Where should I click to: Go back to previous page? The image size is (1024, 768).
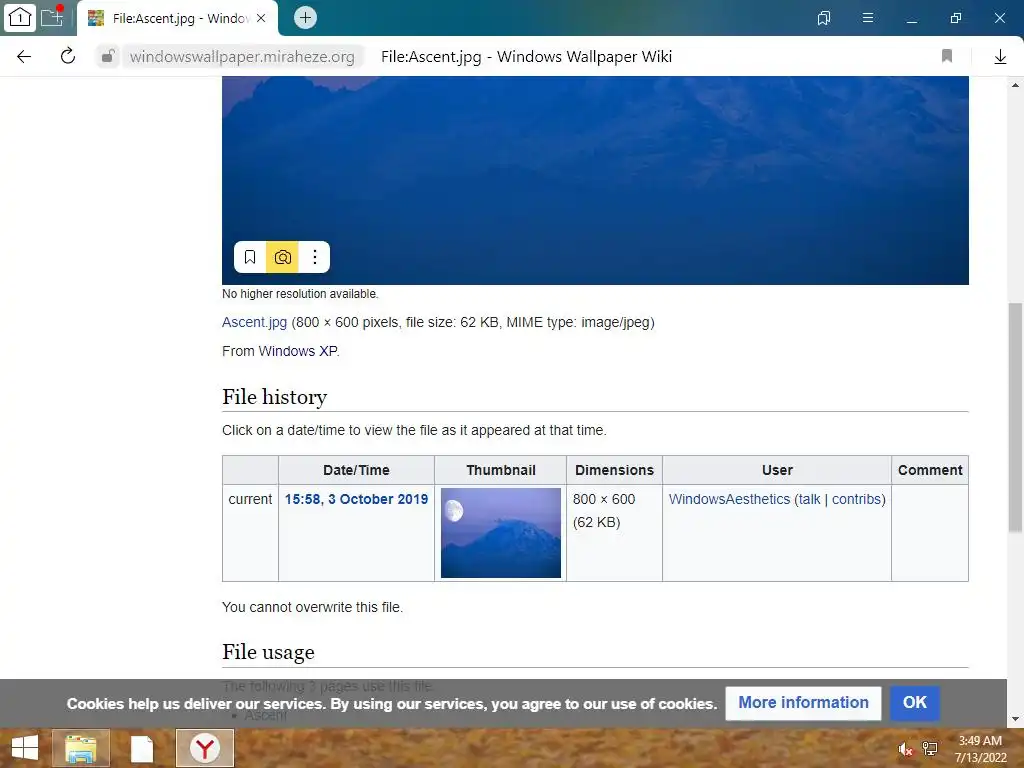(x=24, y=57)
